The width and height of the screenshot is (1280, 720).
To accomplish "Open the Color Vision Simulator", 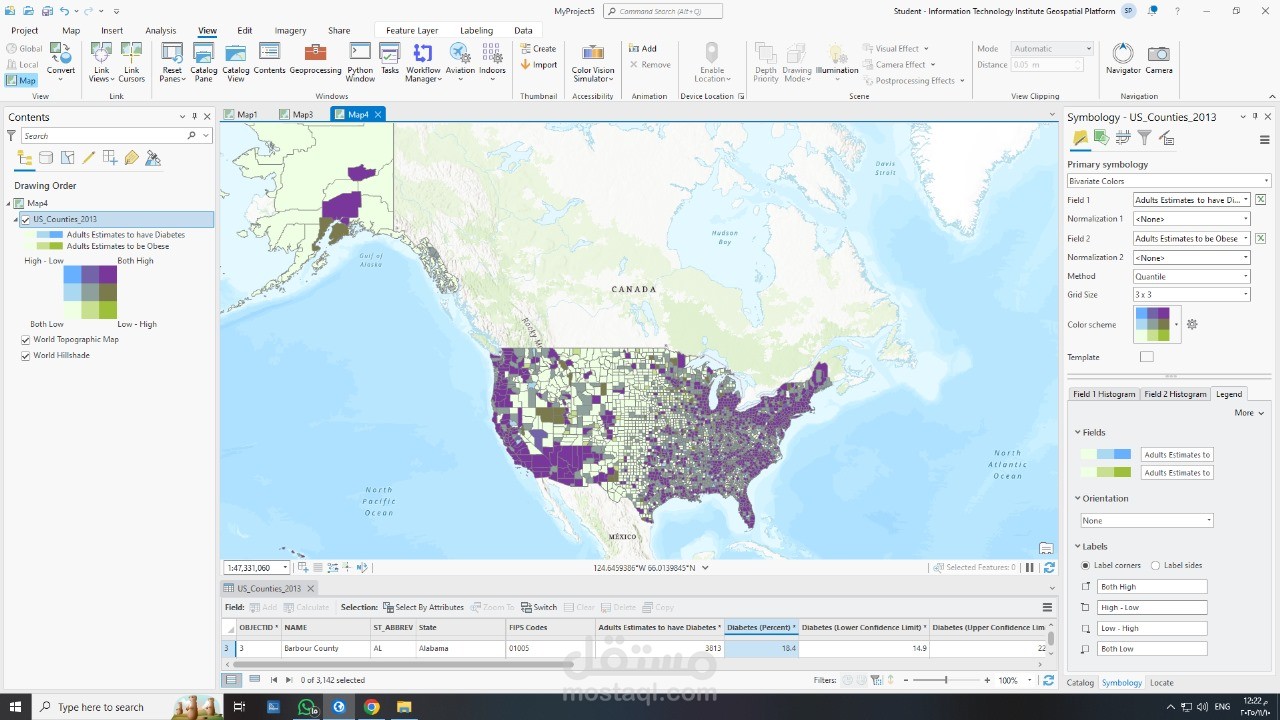I will (x=593, y=61).
